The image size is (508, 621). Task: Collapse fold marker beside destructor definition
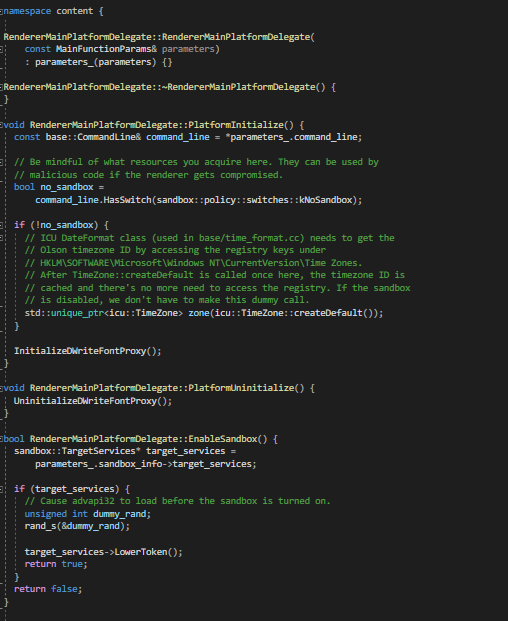1,87
